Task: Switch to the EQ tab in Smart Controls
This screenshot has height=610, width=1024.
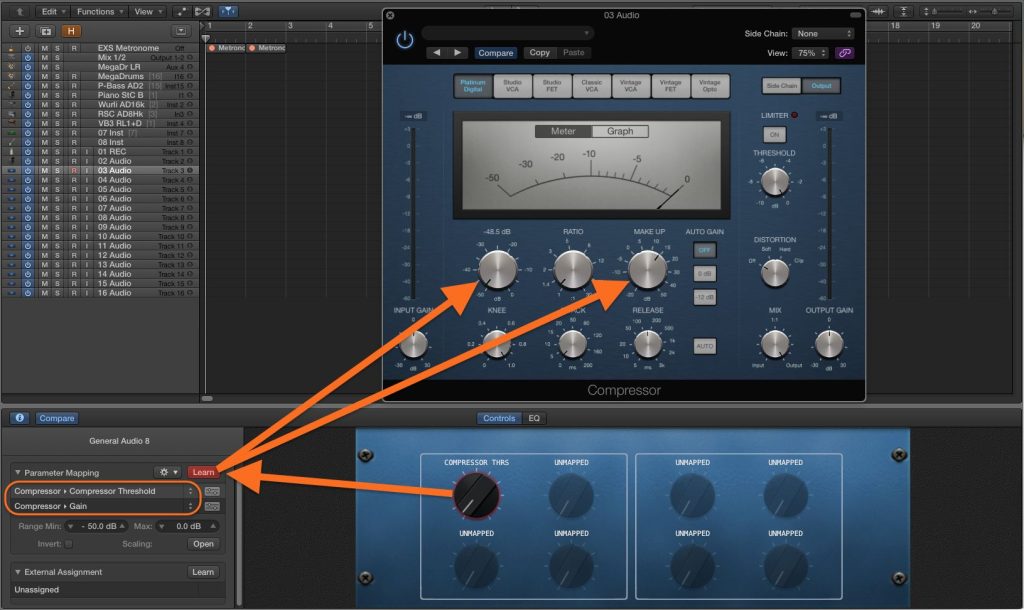Action: (x=534, y=418)
